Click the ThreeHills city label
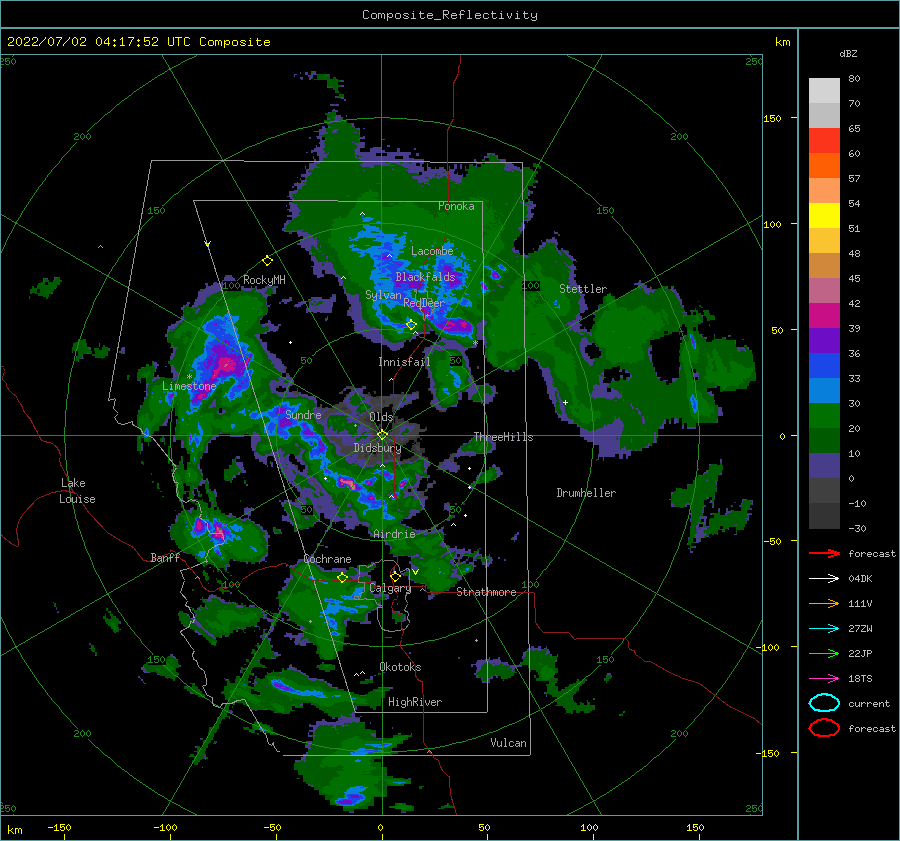 (503, 437)
